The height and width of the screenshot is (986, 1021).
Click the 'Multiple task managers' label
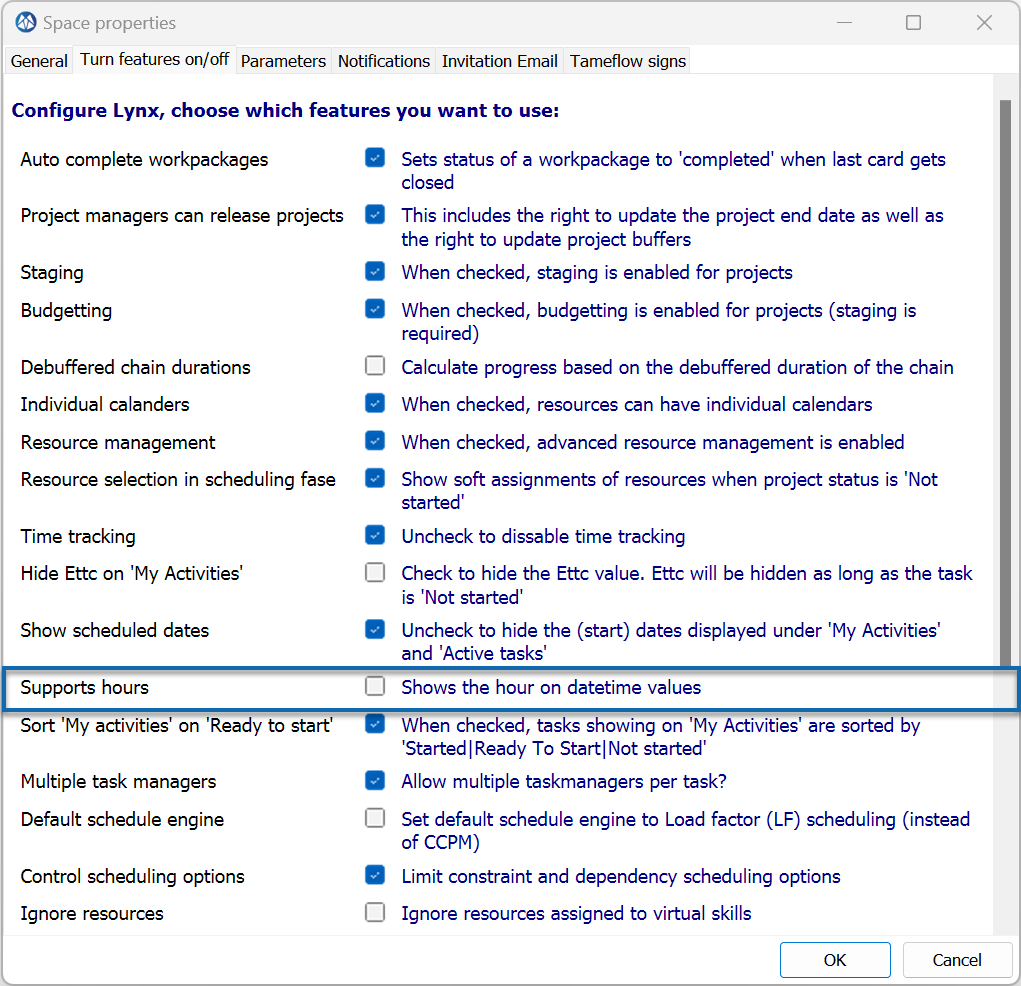point(118,782)
